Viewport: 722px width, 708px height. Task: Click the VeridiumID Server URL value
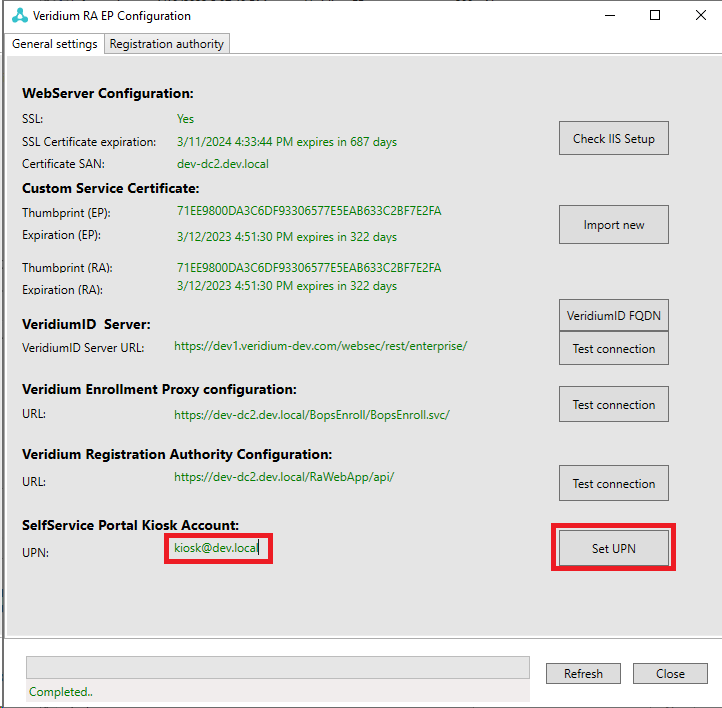click(320, 346)
